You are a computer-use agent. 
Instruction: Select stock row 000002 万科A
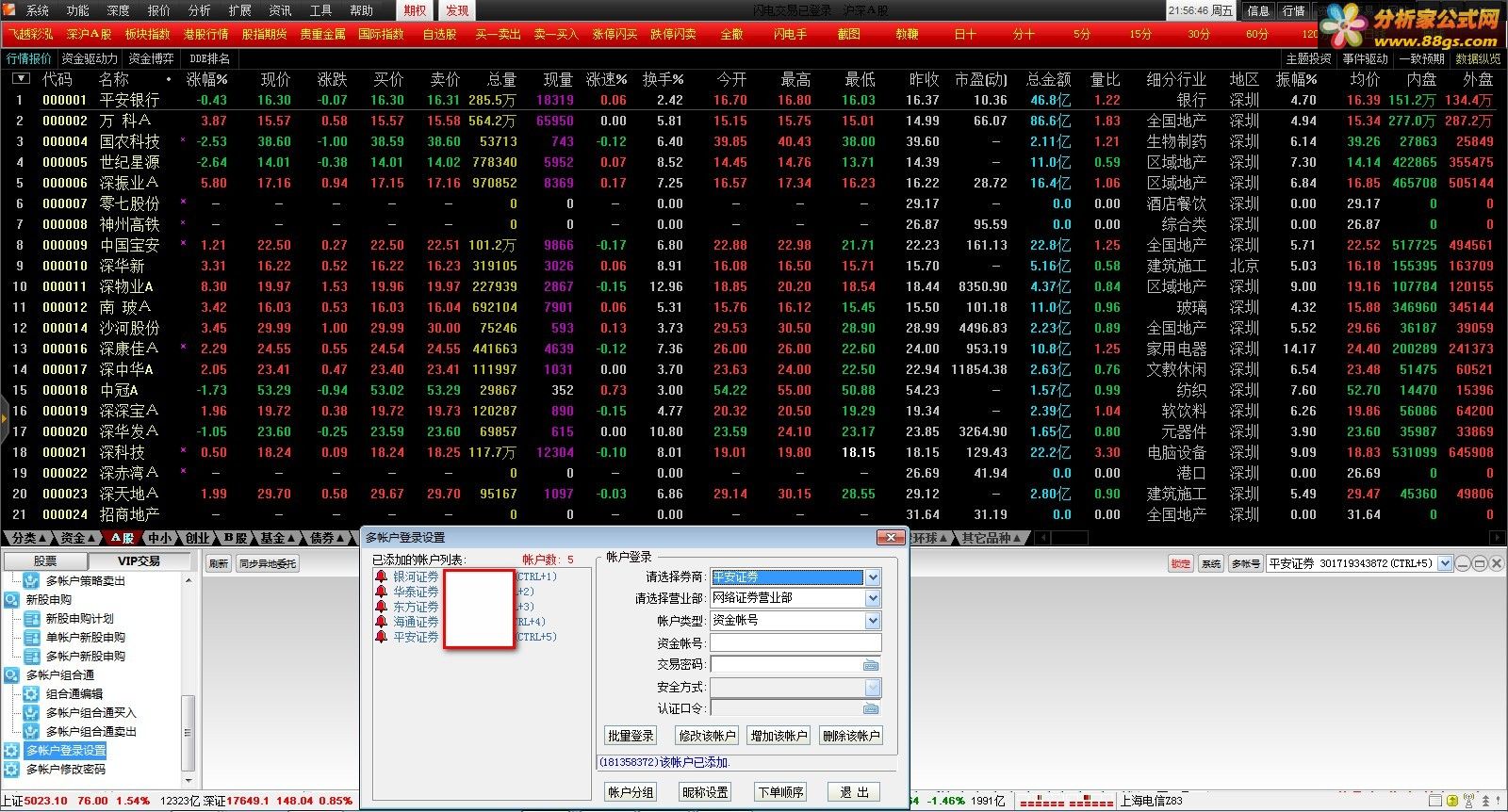[754, 121]
